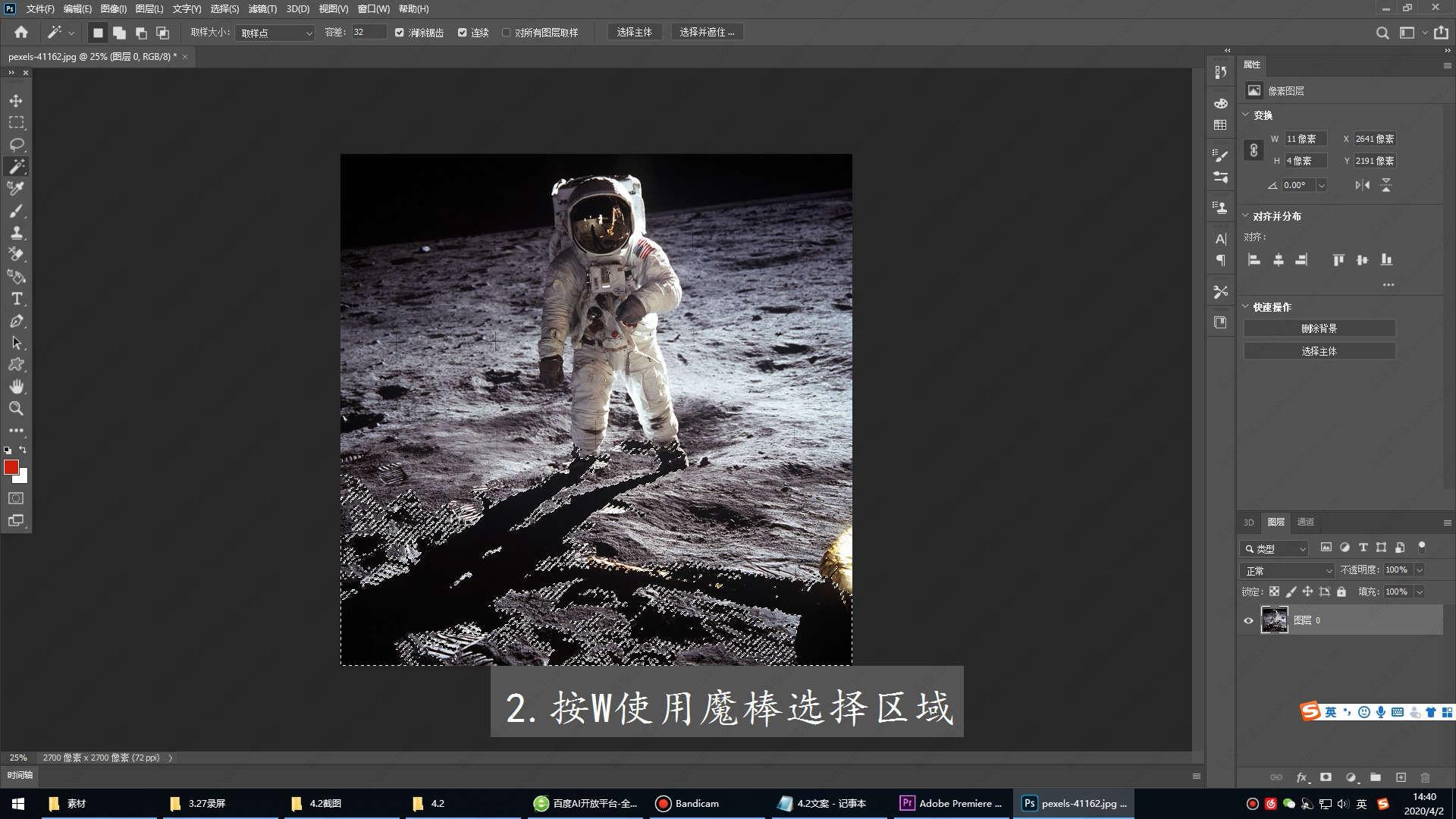Select the Rectangular Marquee tool
The height and width of the screenshot is (819, 1456).
click(16, 123)
